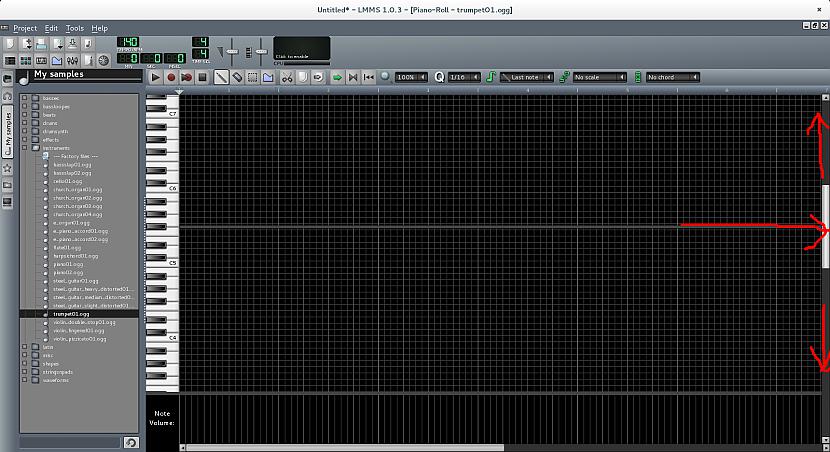Screen dimensions: 830x452
Task: Show the Automation Editor icon in main toolbar
Action: (57, 60)
